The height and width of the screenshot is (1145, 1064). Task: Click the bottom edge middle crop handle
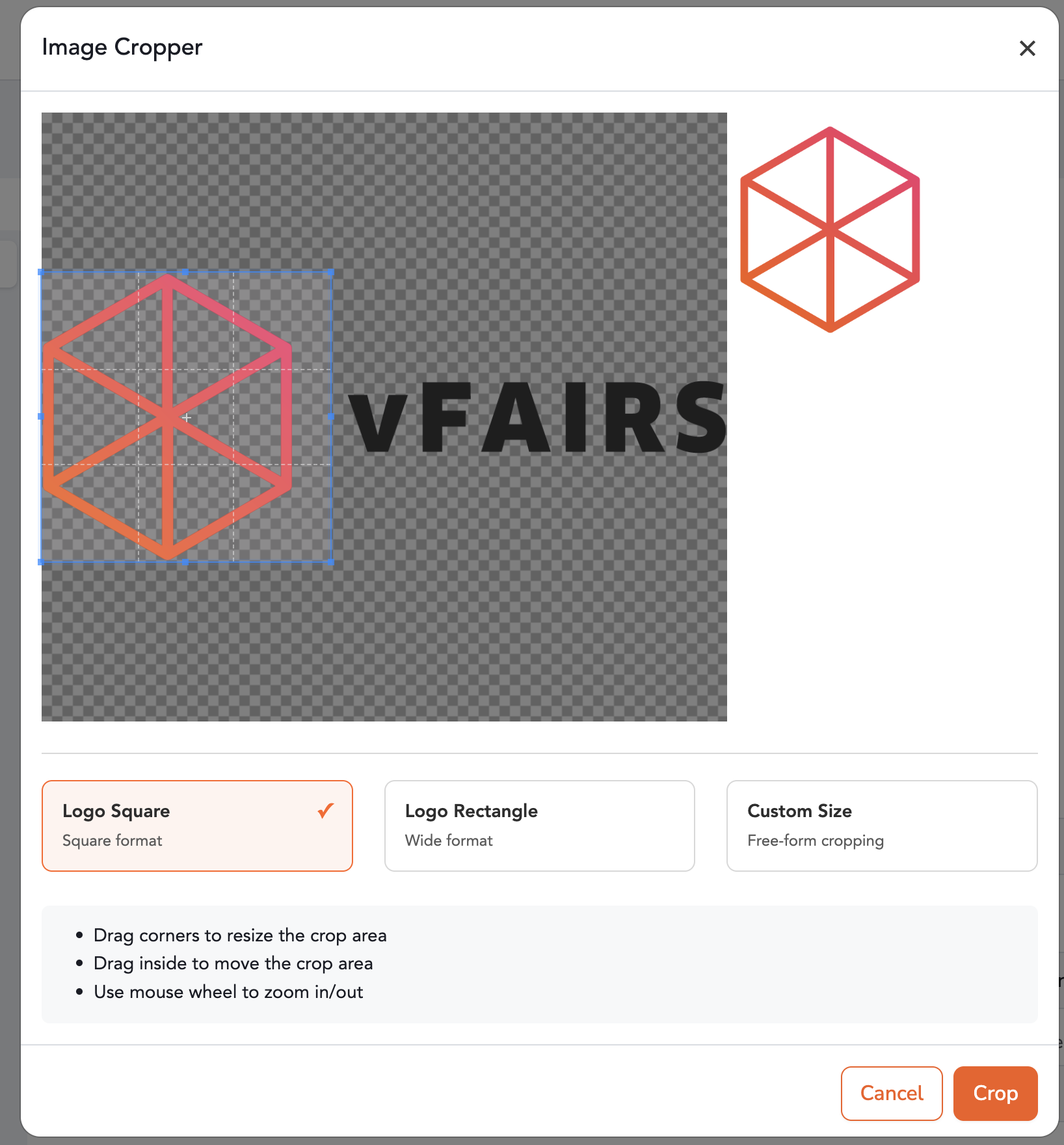pos(186,562)
